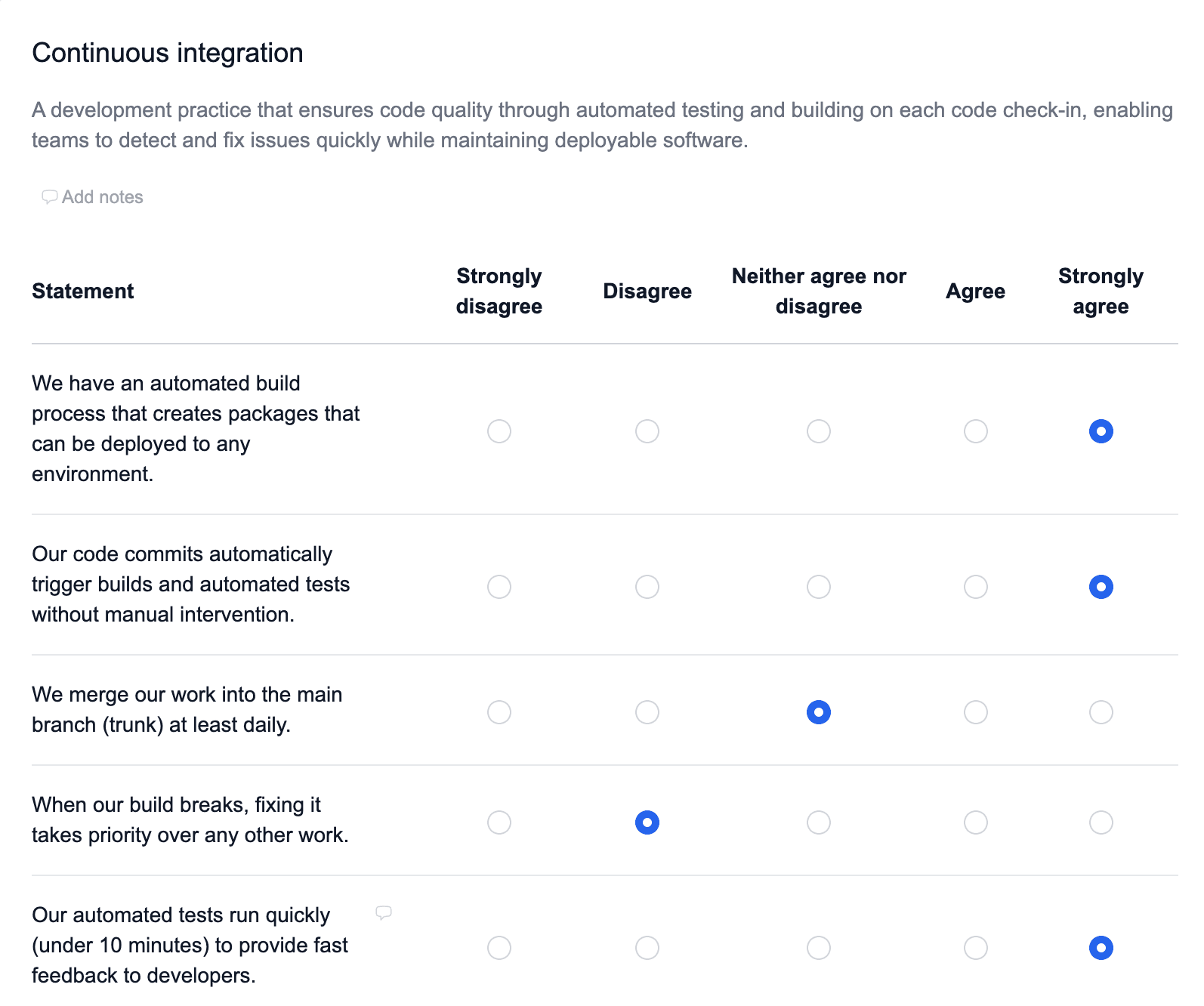Screen dimensions: 1204x1006
Task: Select Neither agree nor disagree for automated tests
Action: click(819, 948)
